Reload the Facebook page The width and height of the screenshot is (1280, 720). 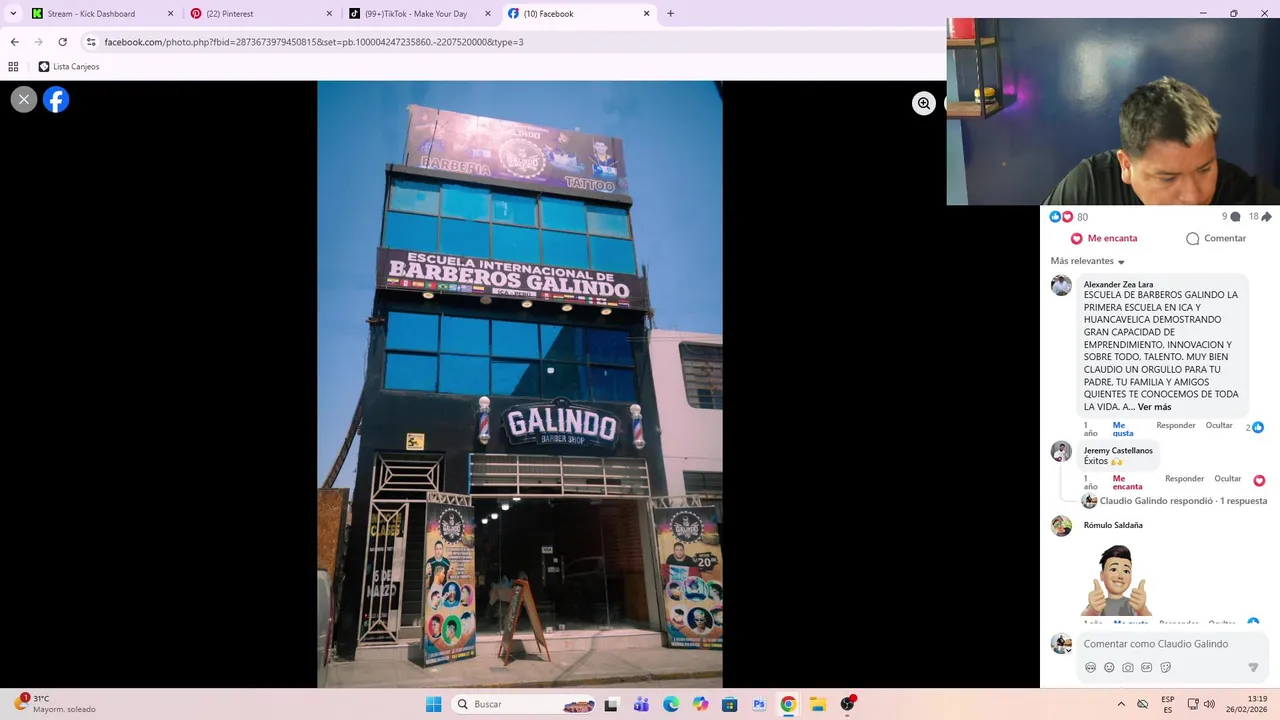coord(62,42)
